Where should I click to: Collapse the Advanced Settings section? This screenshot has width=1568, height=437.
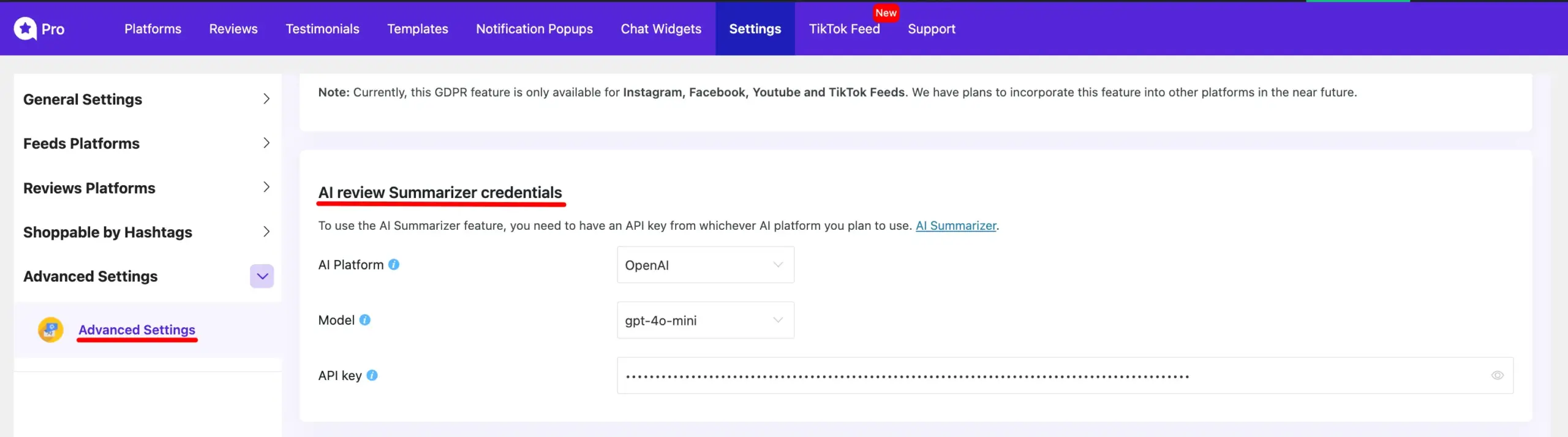[x=262, y=276]
